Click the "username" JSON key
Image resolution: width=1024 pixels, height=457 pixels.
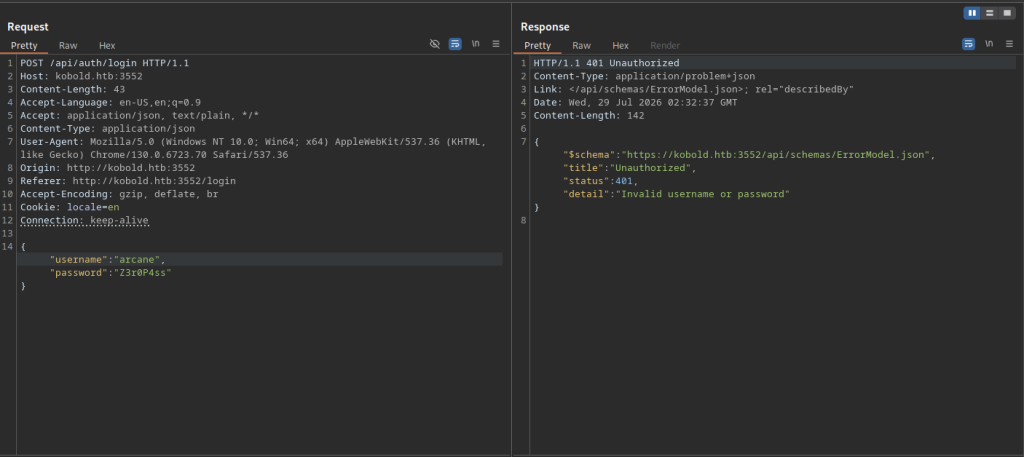pos(79,260)
